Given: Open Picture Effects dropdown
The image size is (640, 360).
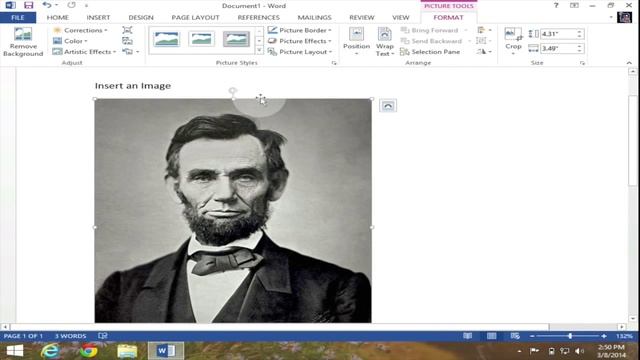Looking at the screenshot, I should (x=300, y=41).
